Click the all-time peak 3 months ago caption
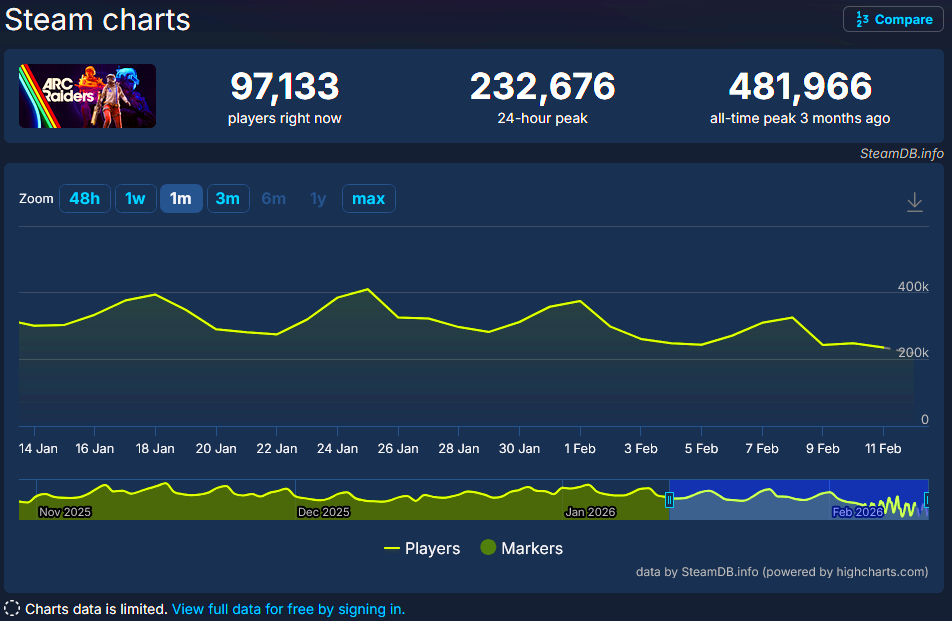Screen dimensions: 952x621 point(800,118)
